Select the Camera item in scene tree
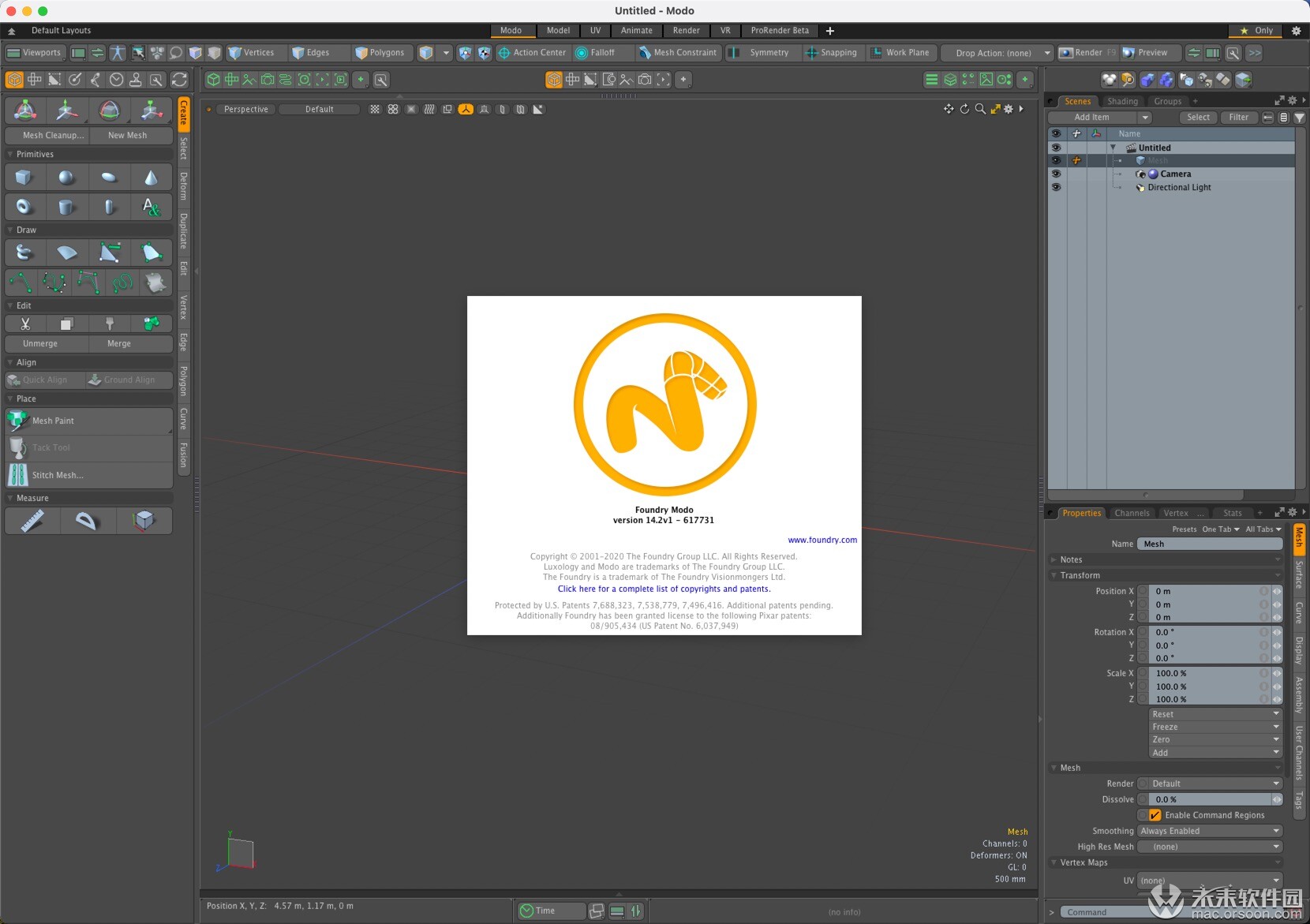This screenshot has height=924, width=1310. (1175, 174)
